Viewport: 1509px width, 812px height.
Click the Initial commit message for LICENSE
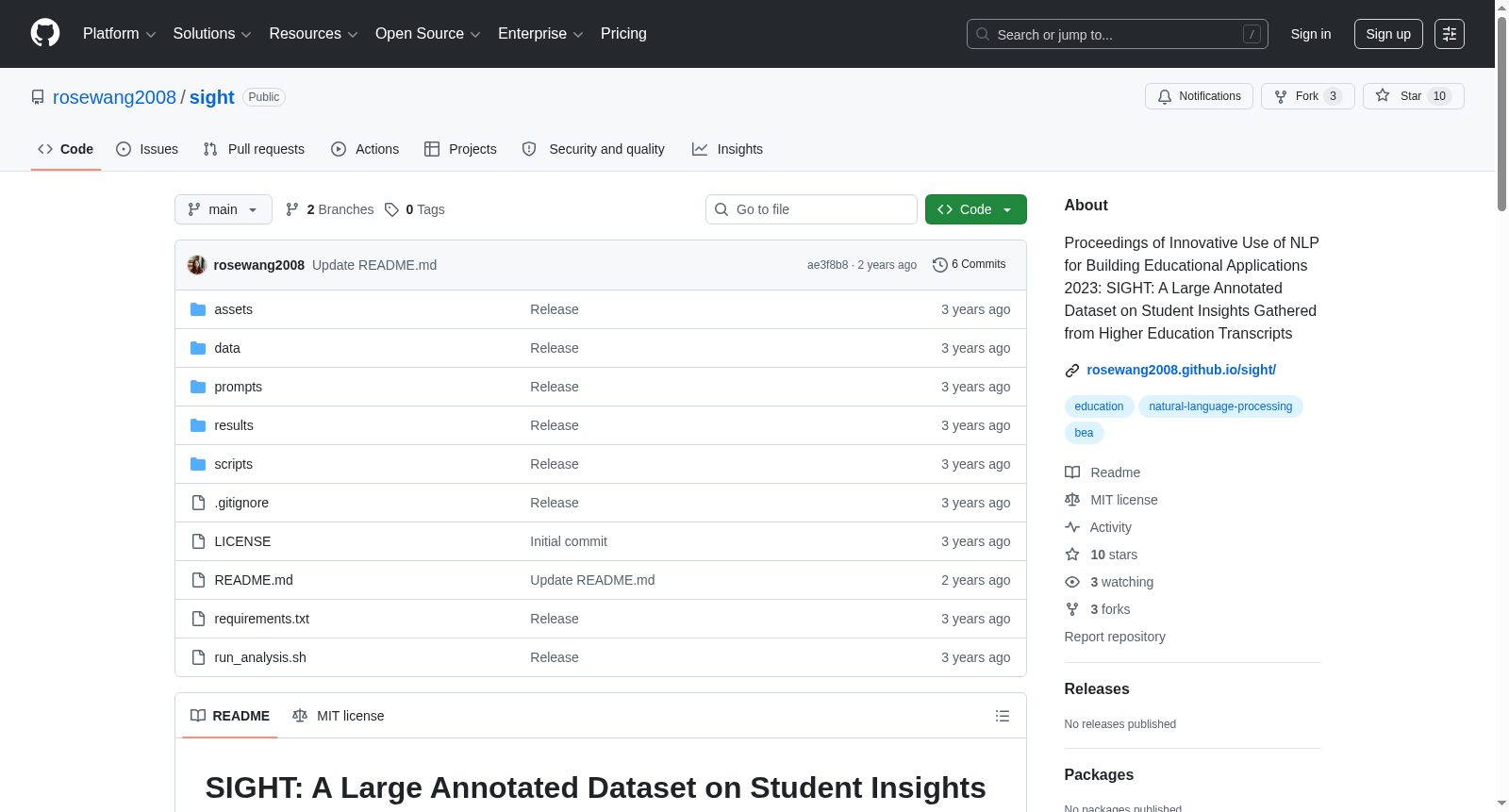click(x=569, y=541)
